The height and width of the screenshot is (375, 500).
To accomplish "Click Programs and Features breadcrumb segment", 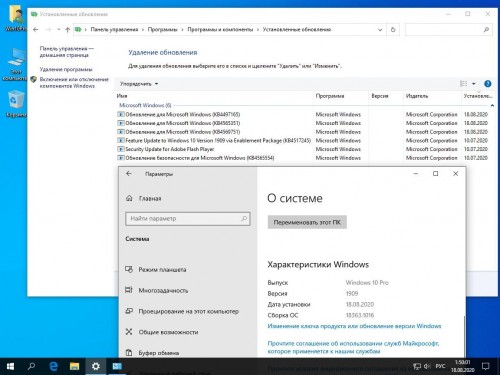I will point(220,30).
